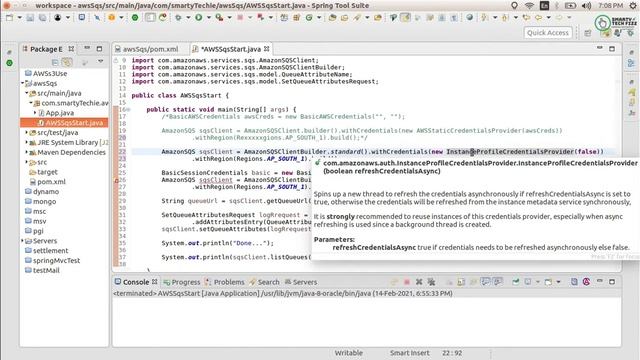Click the Save toolbar icon
The image size is (640, 360).
click(x=30, y=18)
